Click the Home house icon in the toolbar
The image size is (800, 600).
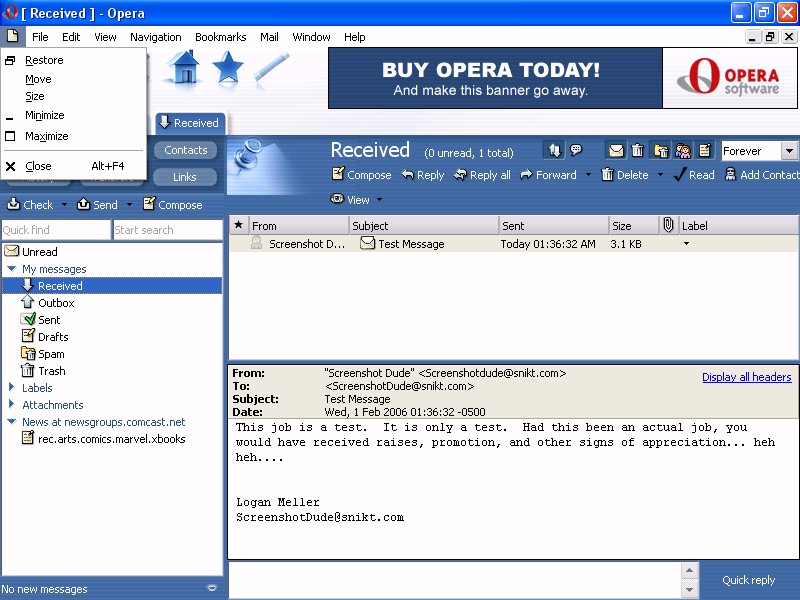coord(184,67)
